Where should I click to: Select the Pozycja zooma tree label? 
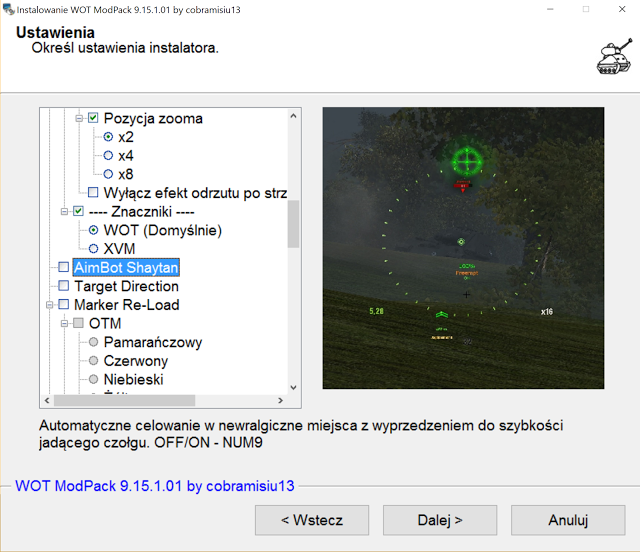point(153,118)
